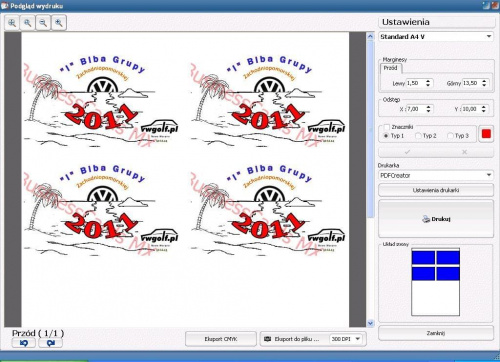Click the Drukuj print button
Image resolution: width=500 pixels, height=362 pixels.
point(436,219)
